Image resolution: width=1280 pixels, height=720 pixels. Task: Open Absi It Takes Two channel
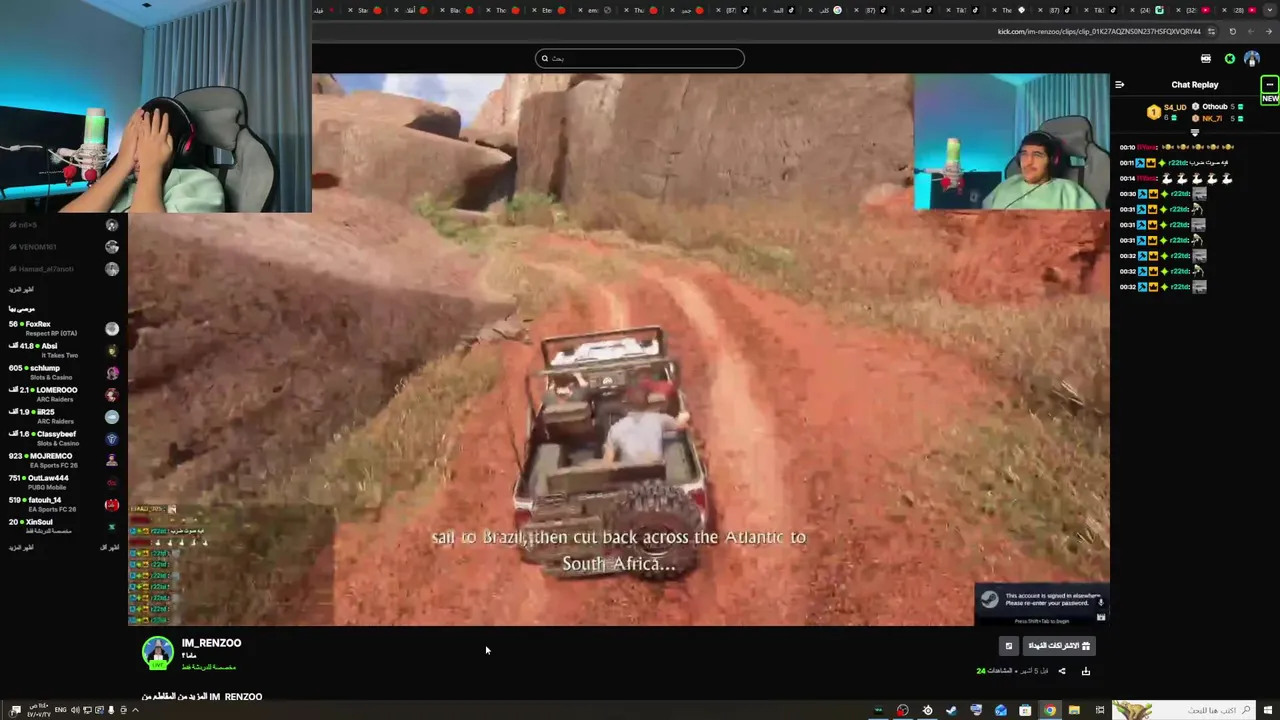pos(62,350)
